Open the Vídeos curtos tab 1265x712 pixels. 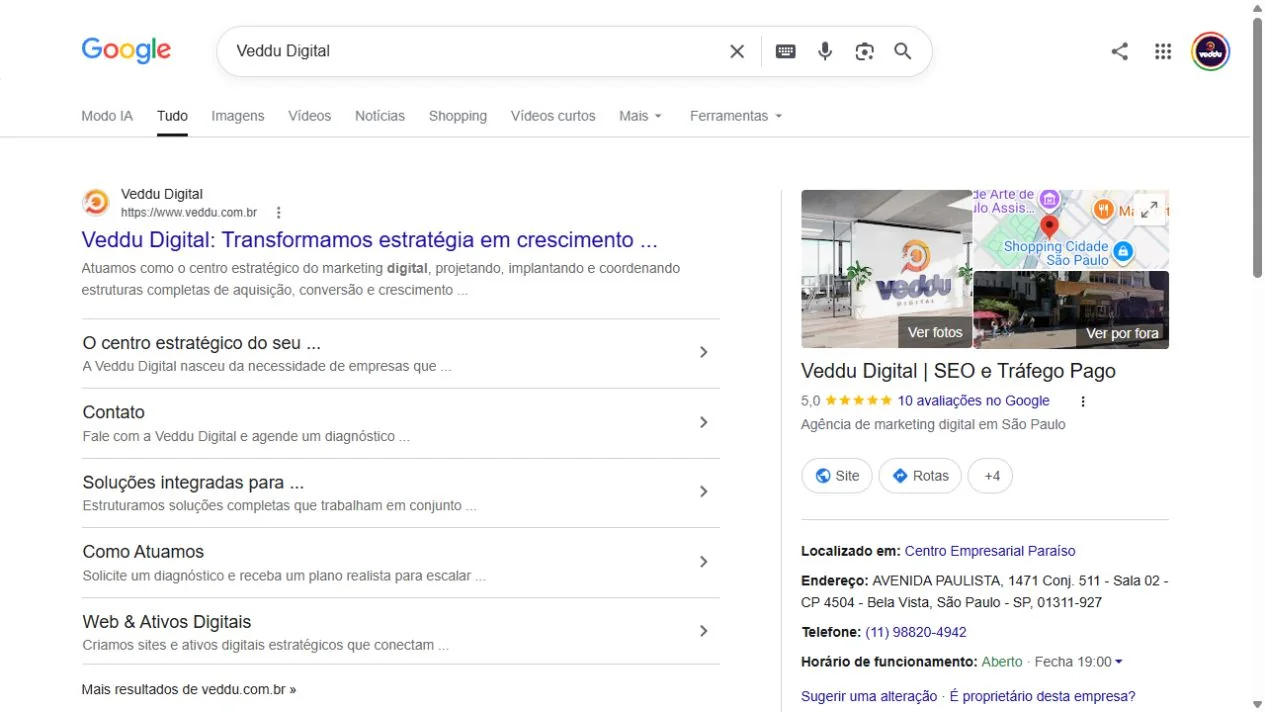click(553, 116)
